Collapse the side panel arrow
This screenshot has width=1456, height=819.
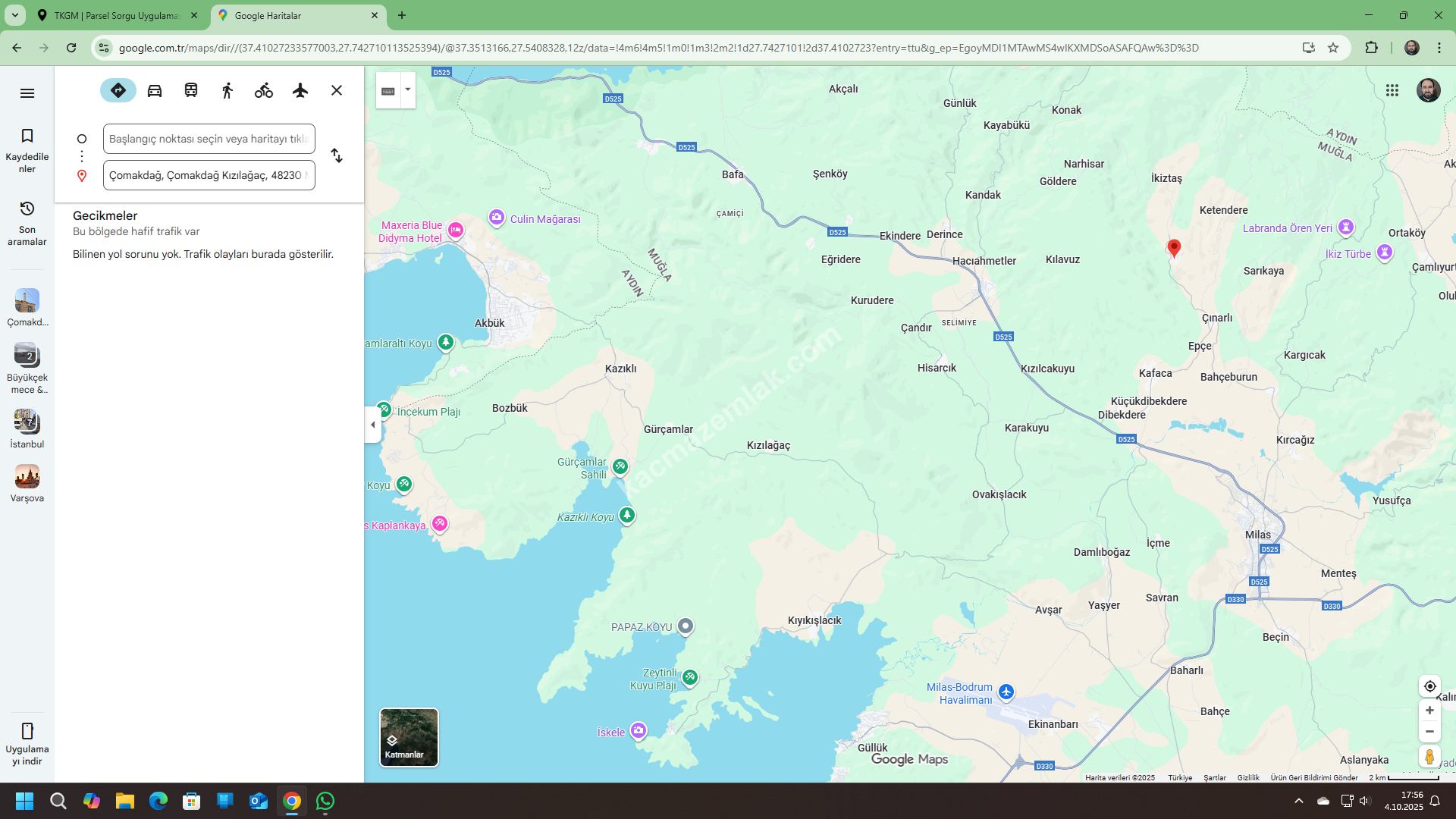click(372, 425)
